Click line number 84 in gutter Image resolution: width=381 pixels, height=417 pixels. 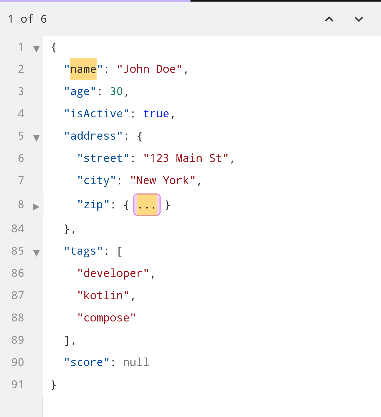18,228
